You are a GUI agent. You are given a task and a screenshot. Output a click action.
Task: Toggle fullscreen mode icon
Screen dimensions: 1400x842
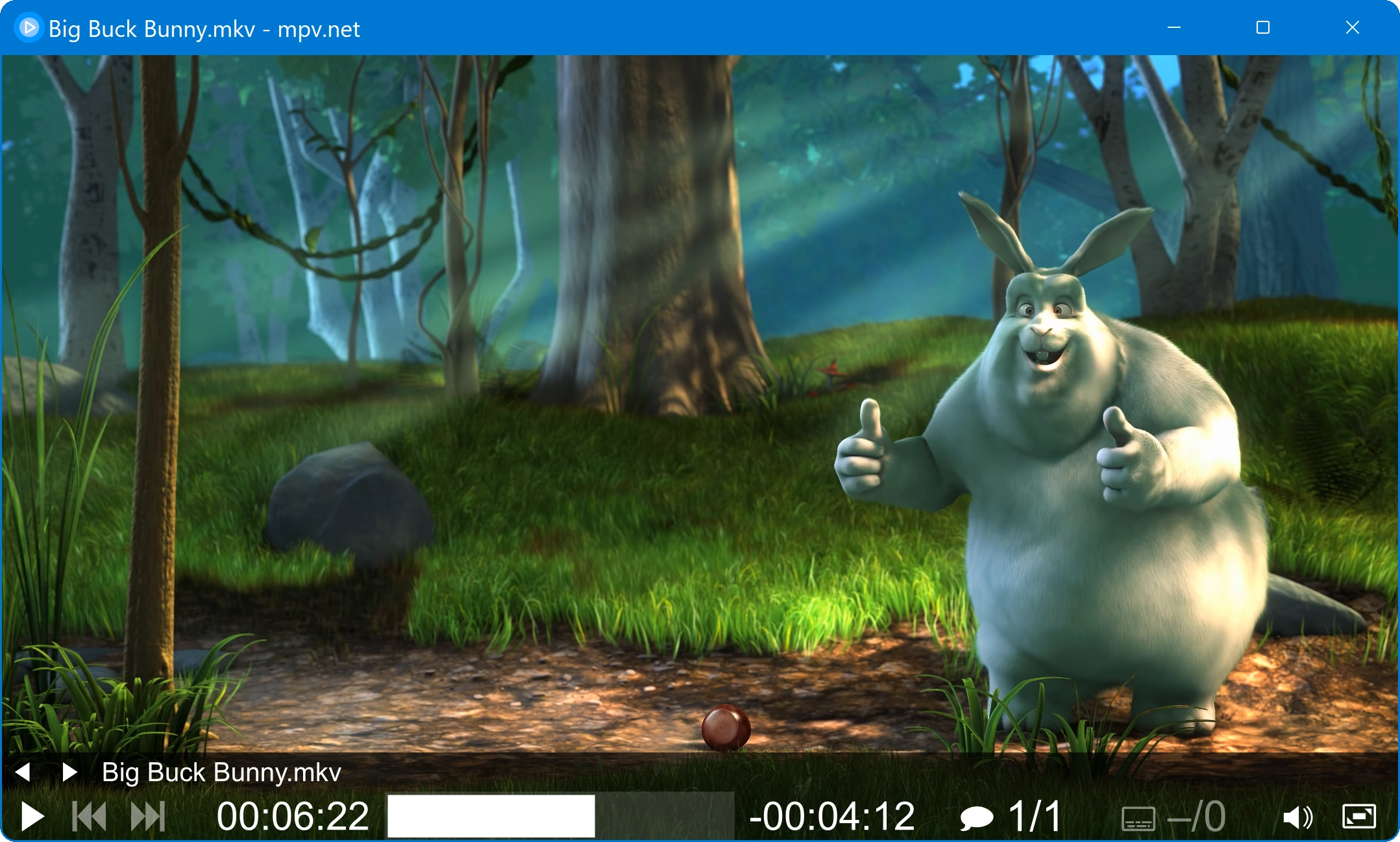[x=1358, y=816]
